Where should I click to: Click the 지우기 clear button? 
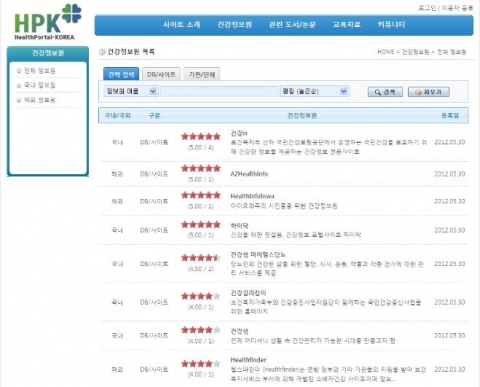tap(429, 92)
